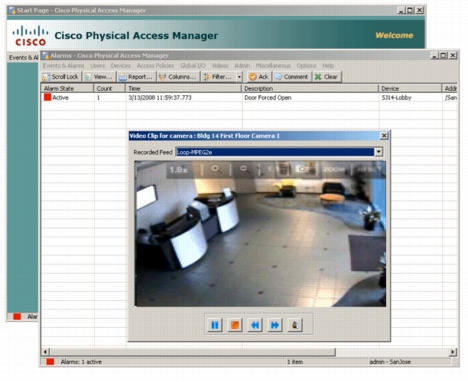Screen dimensions: 468x382
Task: Click the zoom-in magnifier on video overlay
Action: 215,169
